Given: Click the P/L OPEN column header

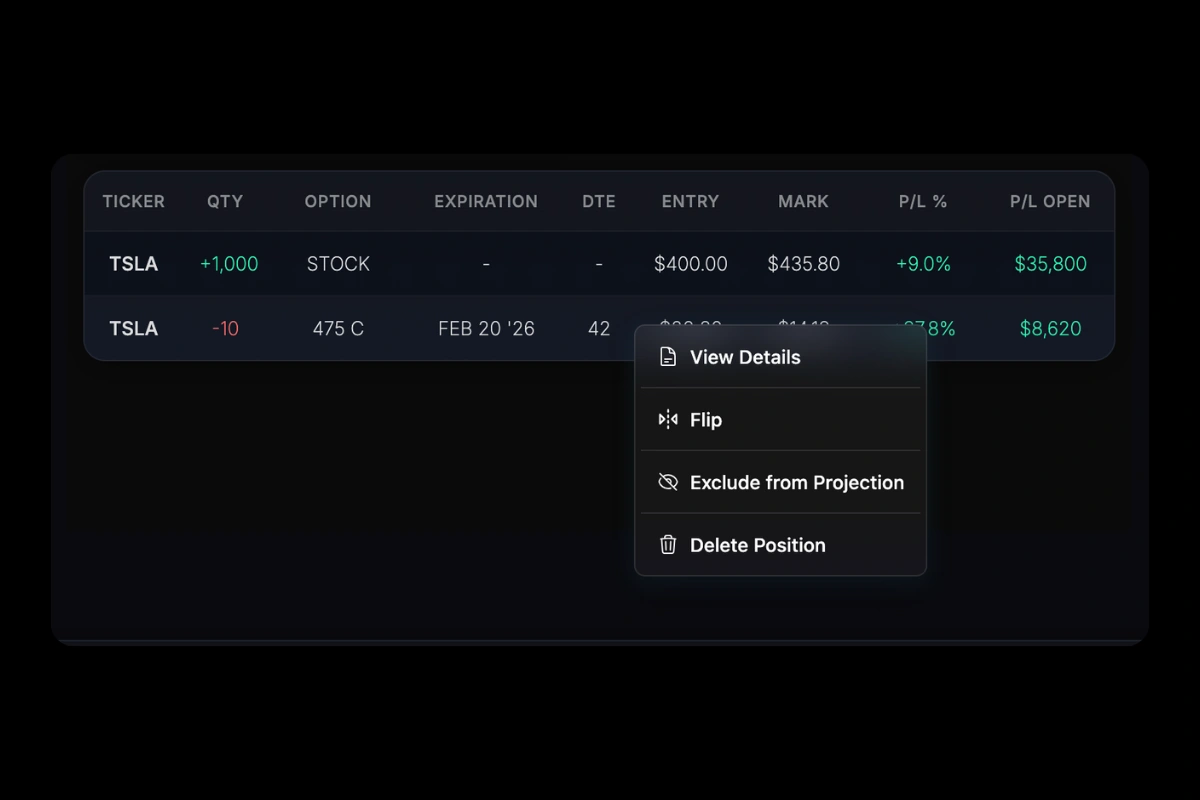Looking at the screenshot, I should tap(1050, 201).
